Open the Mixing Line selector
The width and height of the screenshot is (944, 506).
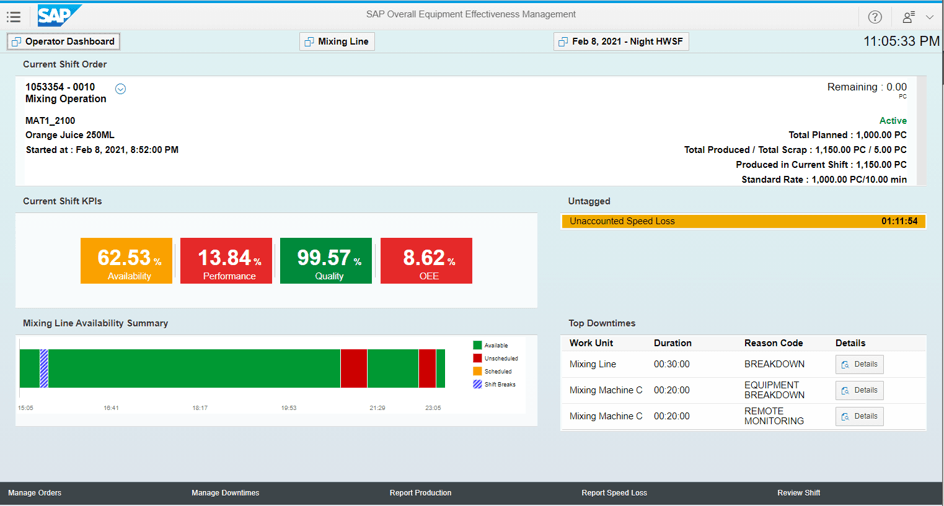tap(337, 42)
